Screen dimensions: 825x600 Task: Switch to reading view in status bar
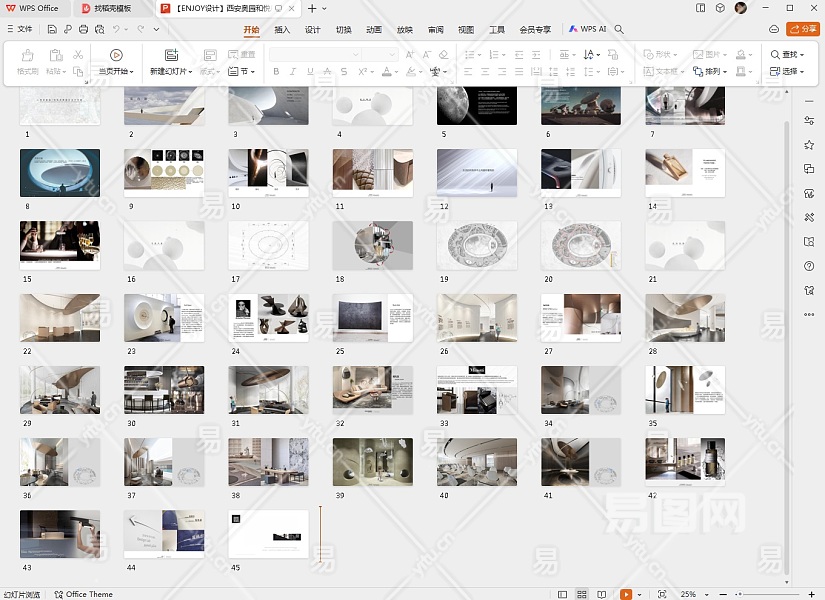coord(602,594)
